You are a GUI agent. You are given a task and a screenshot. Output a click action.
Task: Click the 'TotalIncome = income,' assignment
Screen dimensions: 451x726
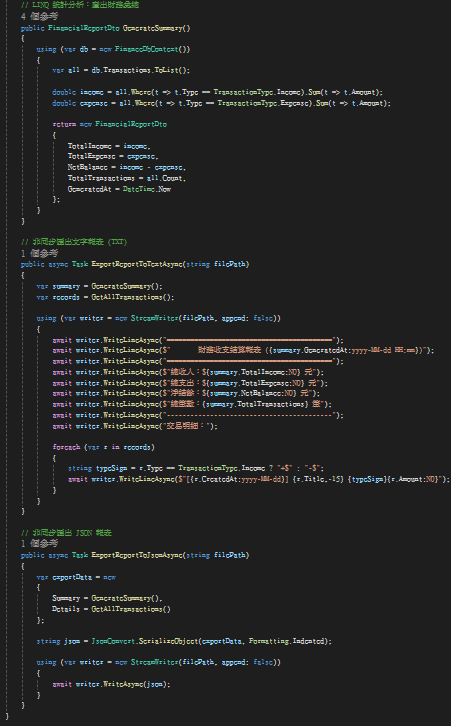(109, 146)
